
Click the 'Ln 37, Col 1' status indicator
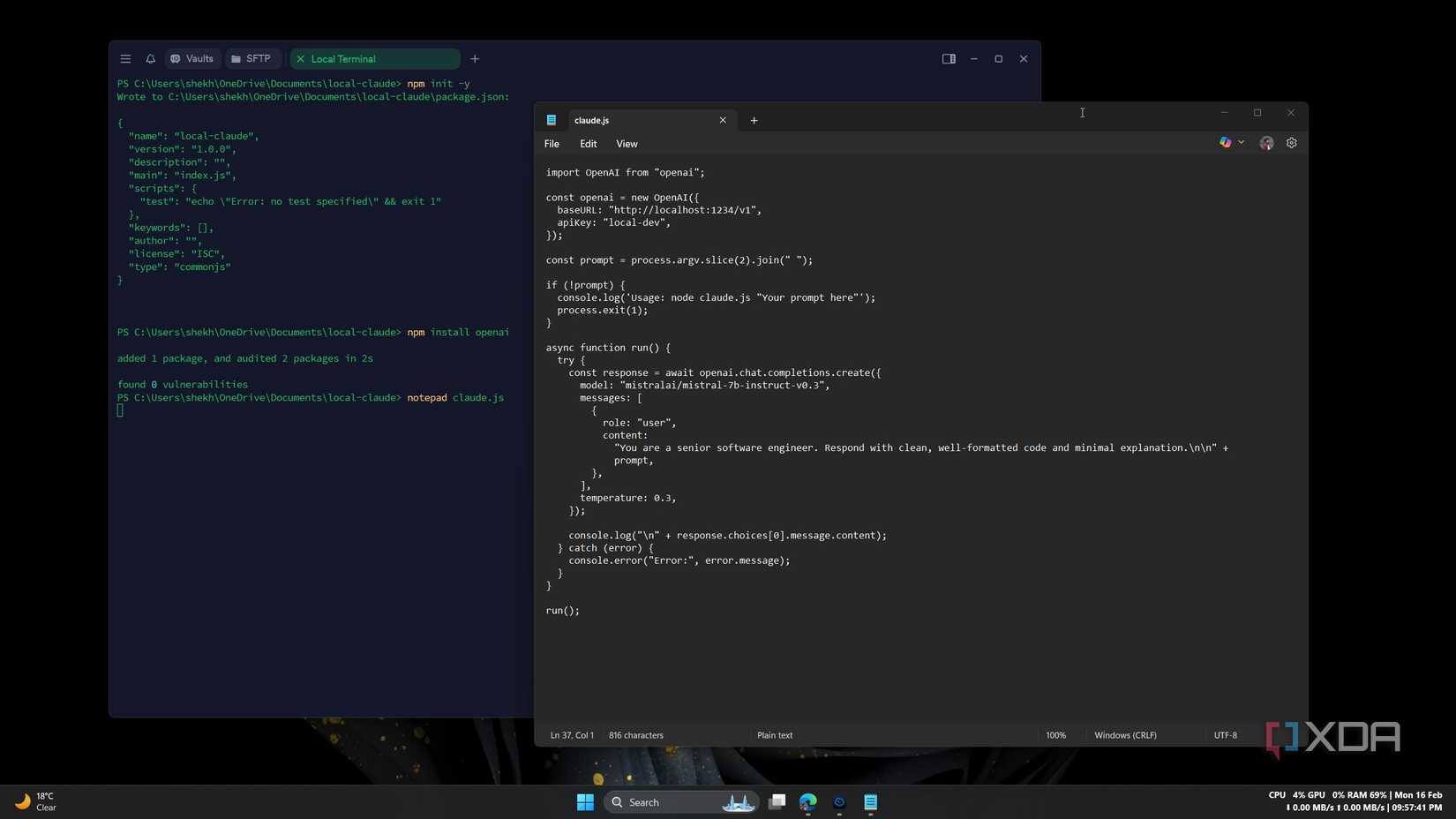572,735
